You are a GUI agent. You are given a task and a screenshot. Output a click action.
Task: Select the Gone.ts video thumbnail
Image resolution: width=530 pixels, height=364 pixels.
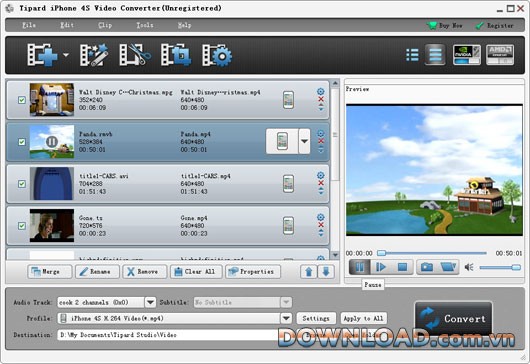52,225
